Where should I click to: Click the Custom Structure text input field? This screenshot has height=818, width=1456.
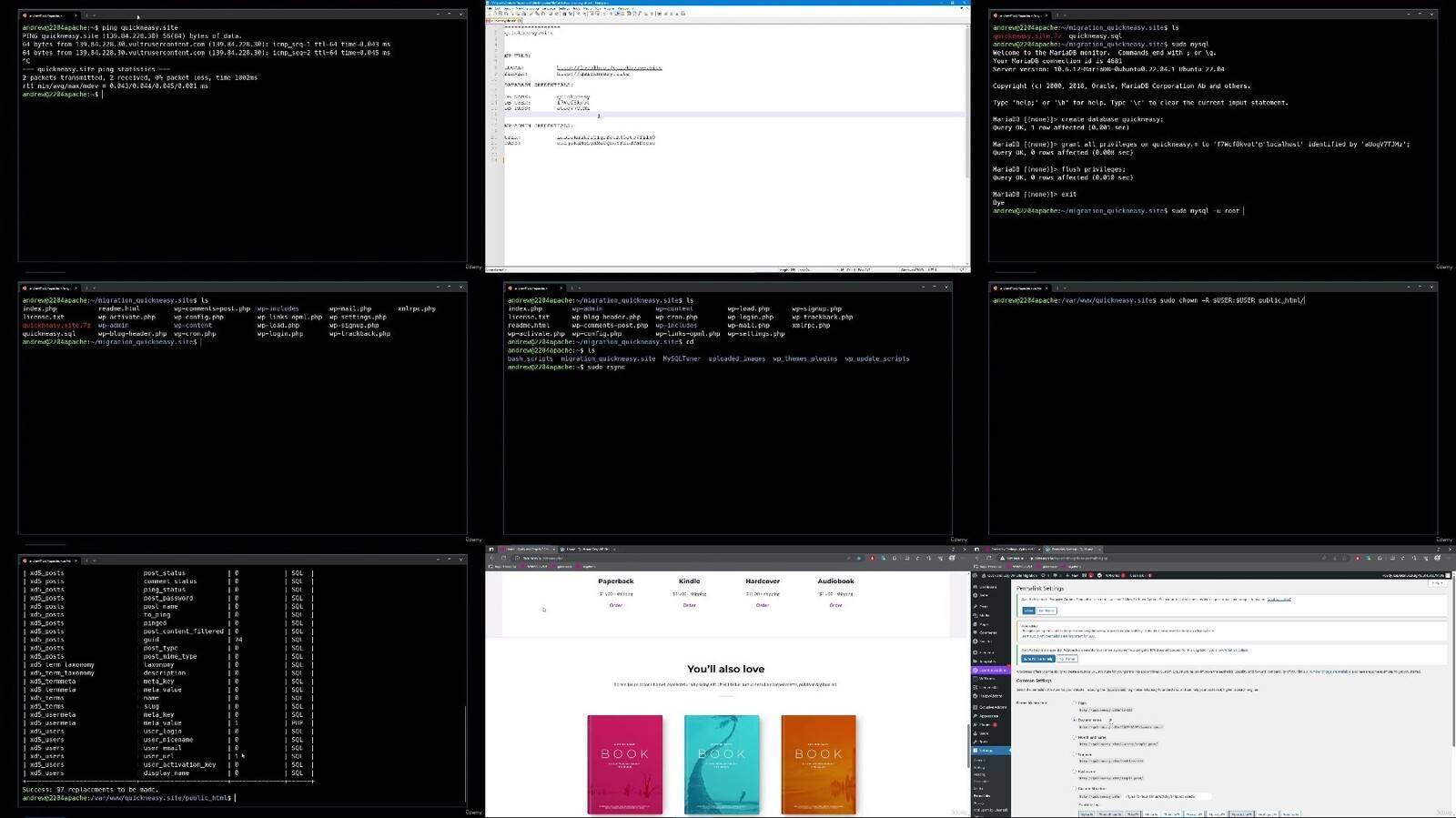click(1168, 796)
